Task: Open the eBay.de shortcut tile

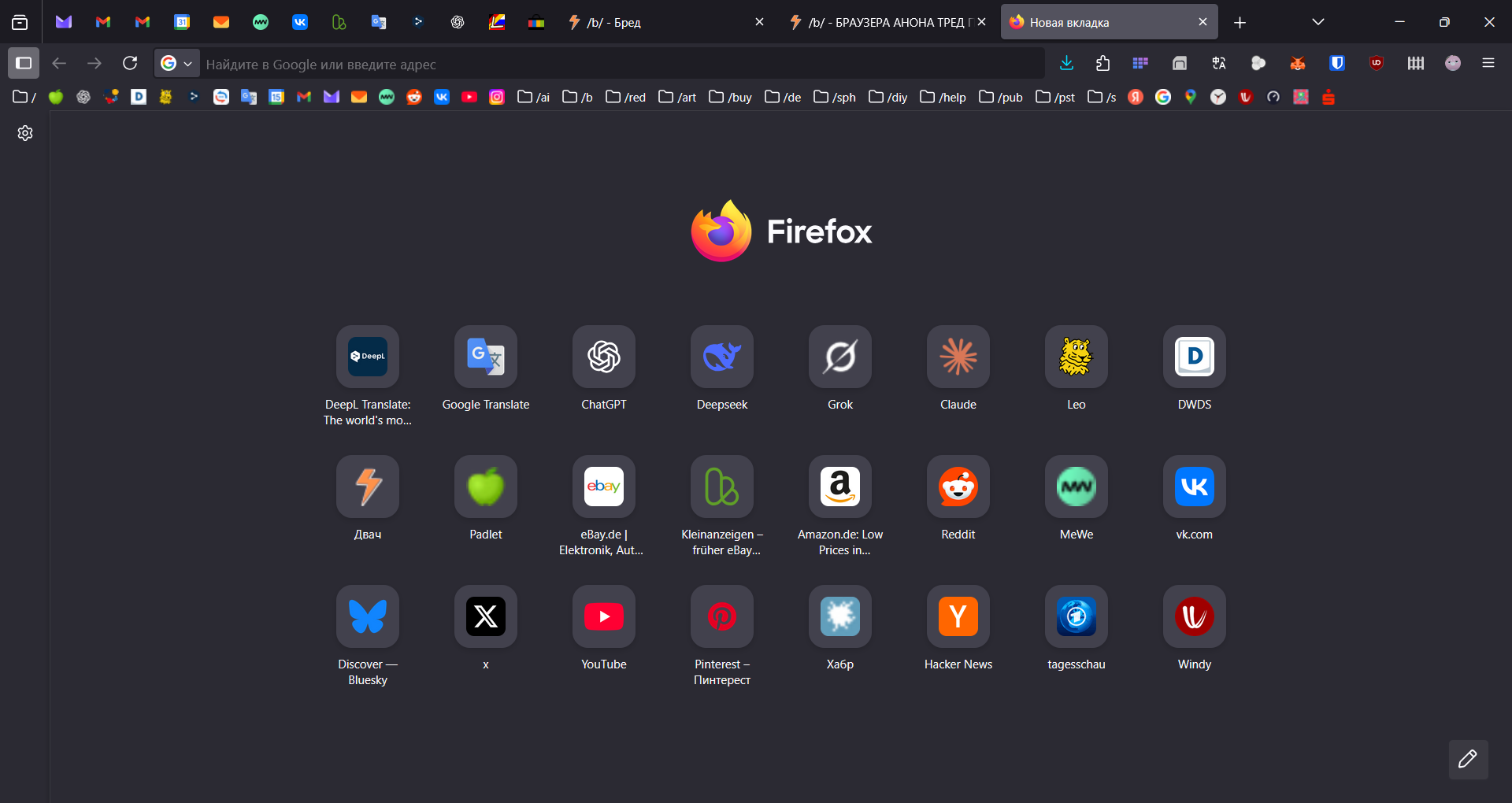Action: coord(604,487)
